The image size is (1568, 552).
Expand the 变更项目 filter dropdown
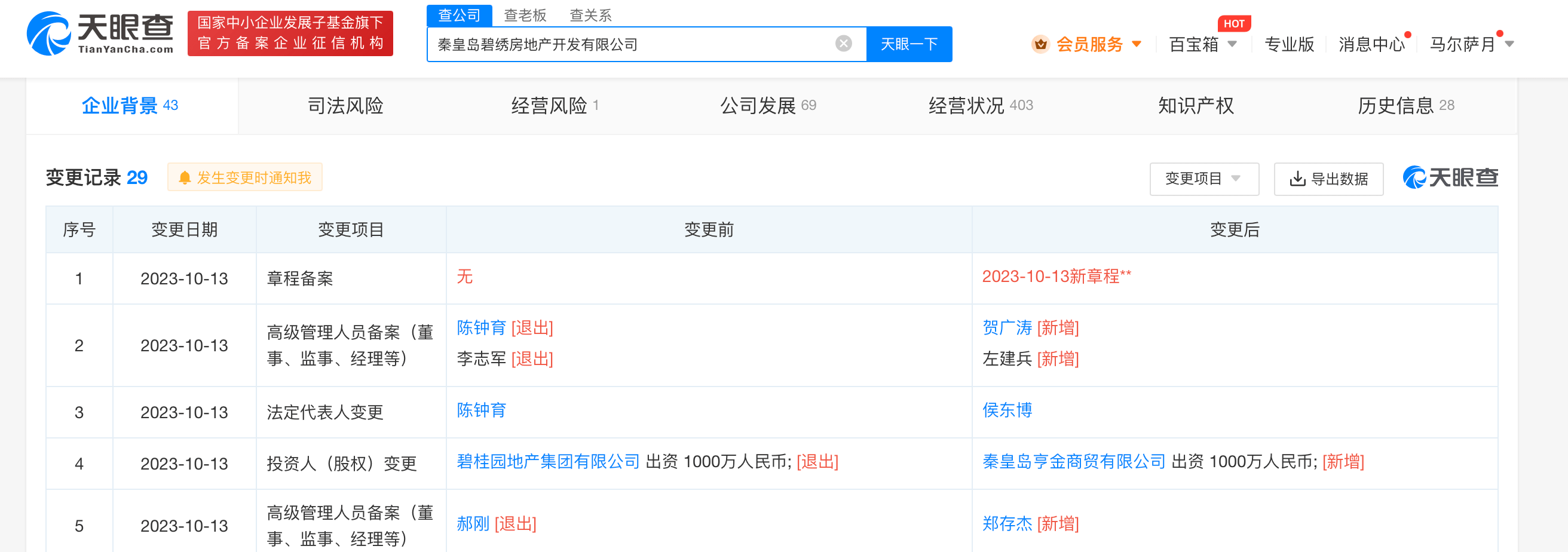coord(1203,179)
